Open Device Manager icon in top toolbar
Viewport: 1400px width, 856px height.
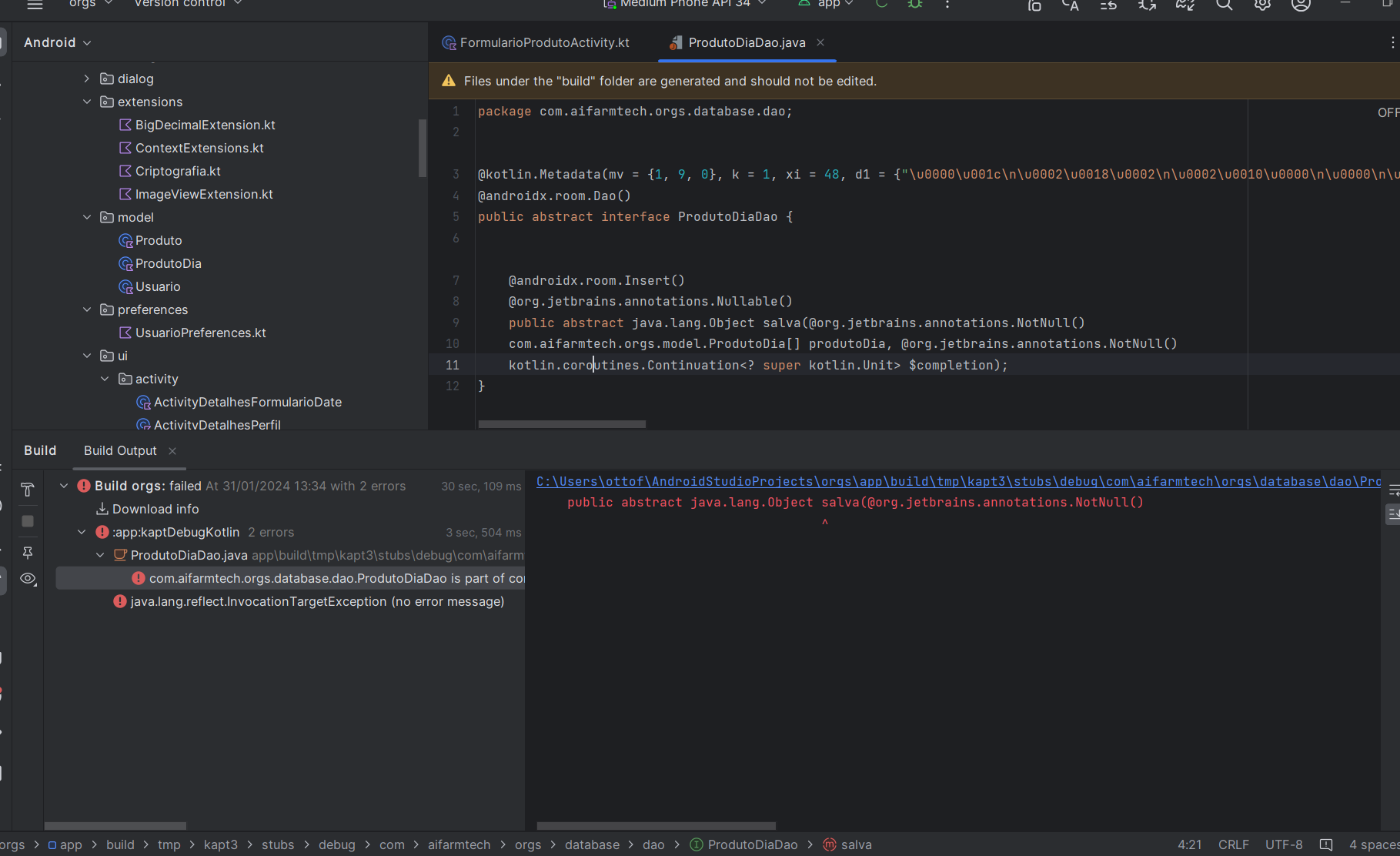[x=1034, y=5]
